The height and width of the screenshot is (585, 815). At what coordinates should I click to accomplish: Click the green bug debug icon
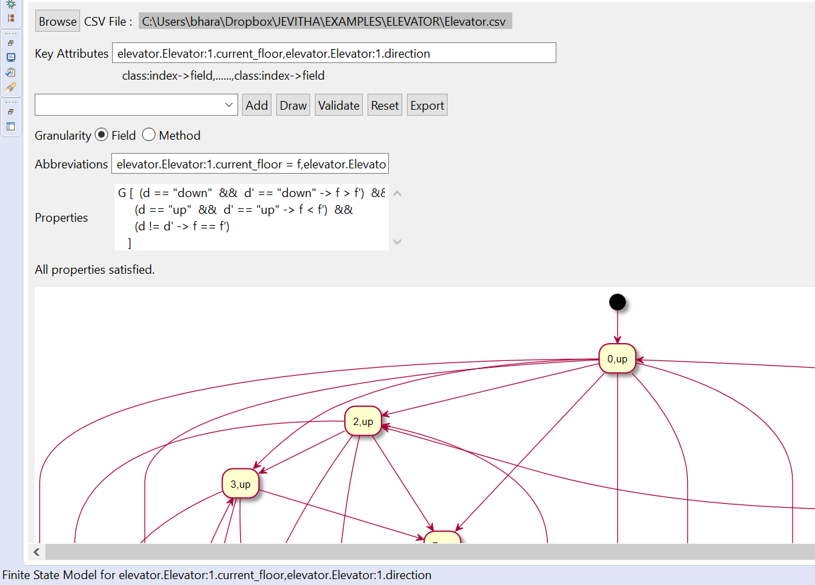click(11, 4)
